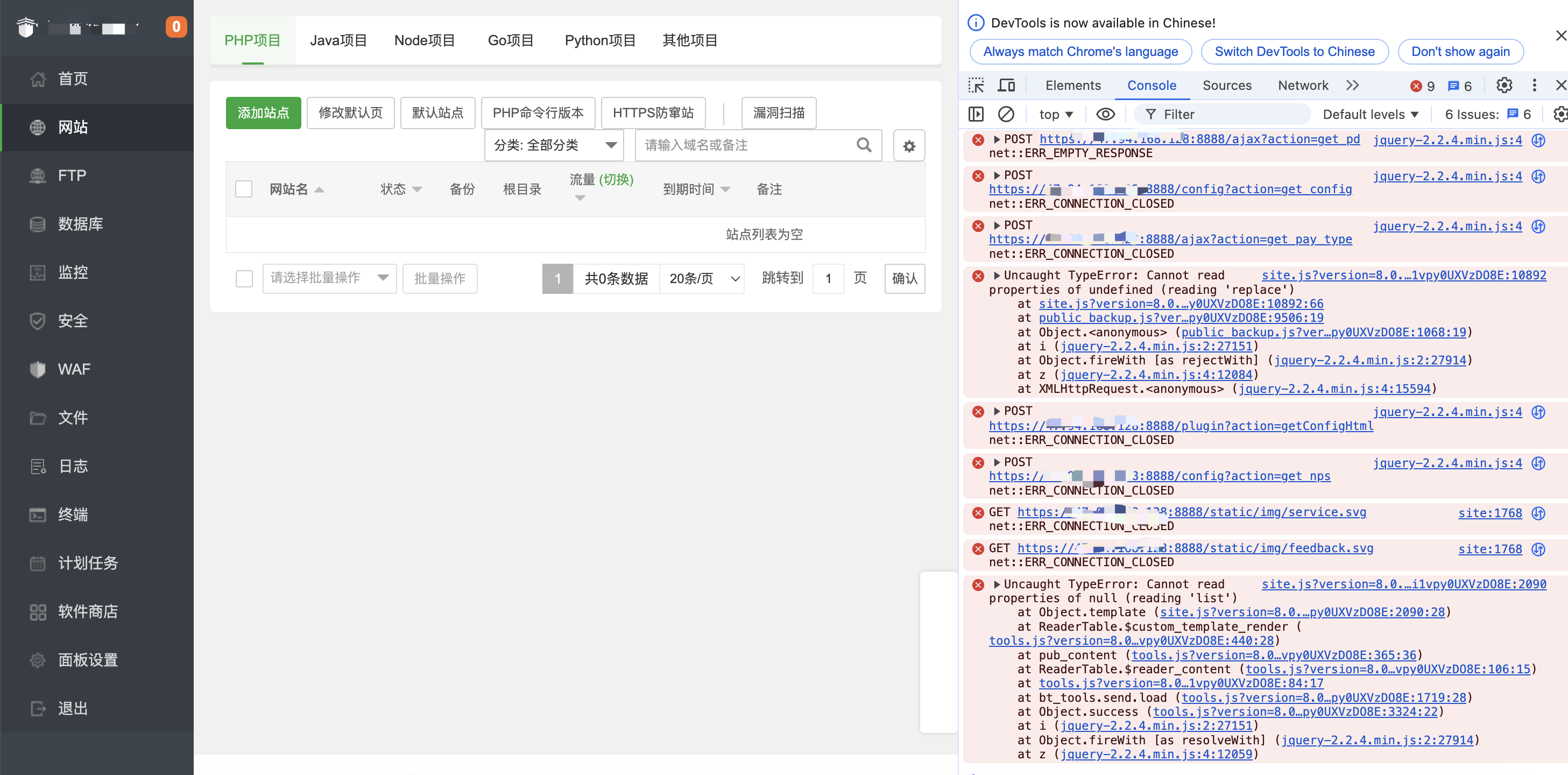Screen dimensions: 1568x775
Task: Toggle DevTools device toolbar icon
Action: (1006, 86)
